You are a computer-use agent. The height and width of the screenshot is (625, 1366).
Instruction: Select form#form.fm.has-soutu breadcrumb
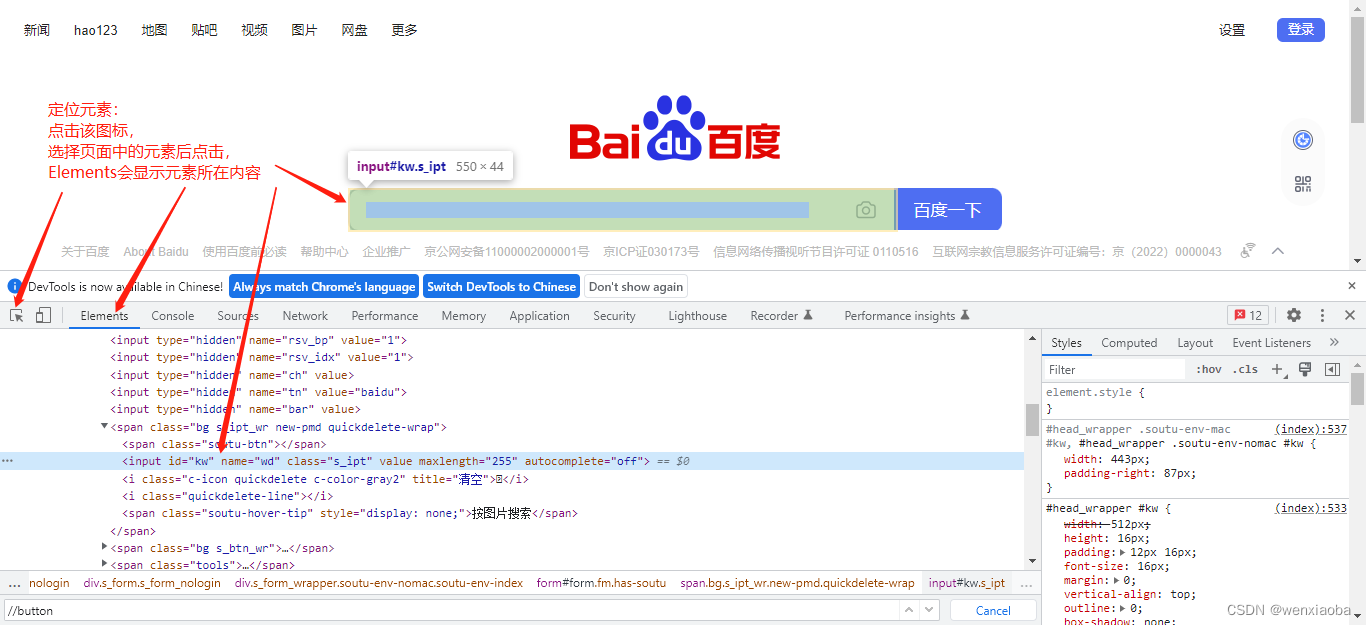601,583
